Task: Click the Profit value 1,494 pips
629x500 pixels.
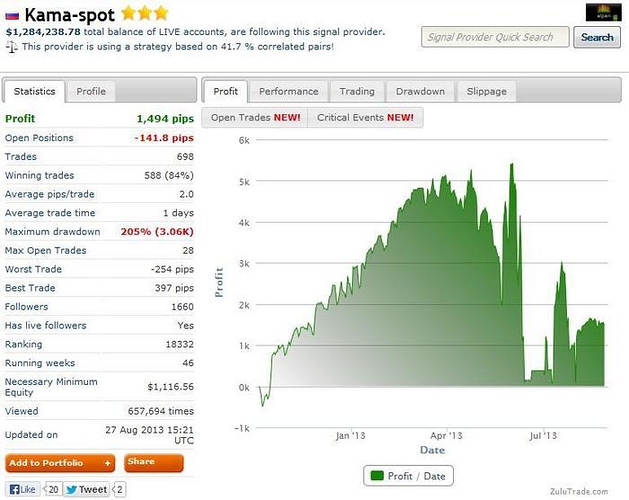Action: click(x=165, y=119)
